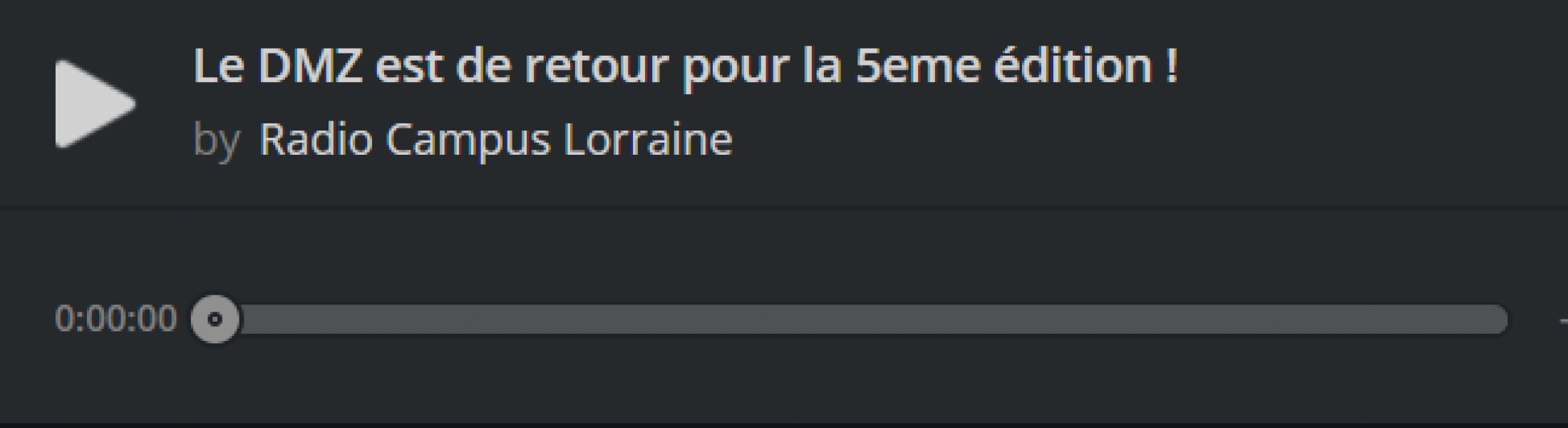This screenshot has width=1568, height=428.
Task: Click the word 'Campus' in the author name
Action: point(468,140)
